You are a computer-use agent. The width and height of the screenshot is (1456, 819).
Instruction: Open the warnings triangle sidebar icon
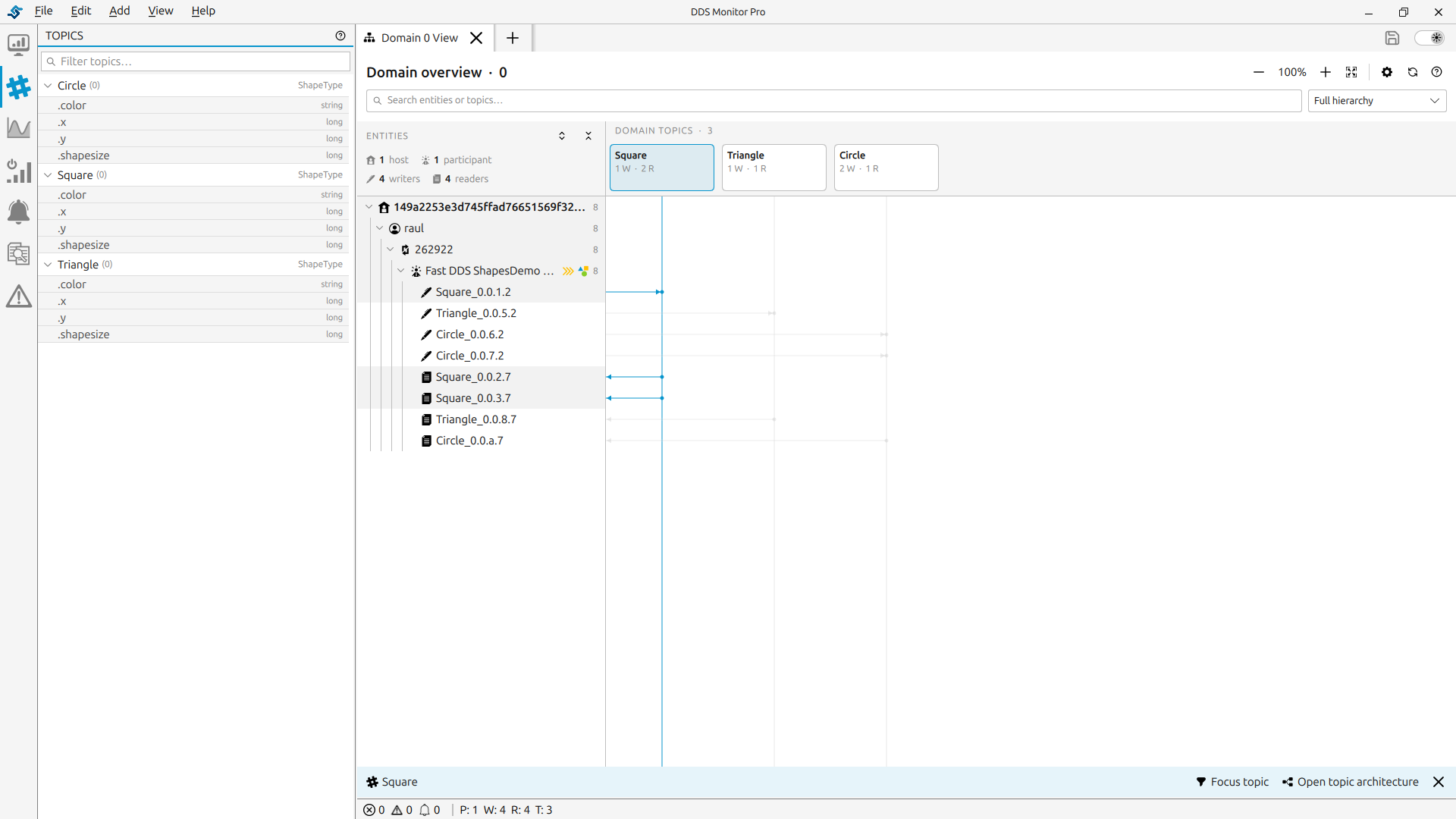(x=18, y=296)
